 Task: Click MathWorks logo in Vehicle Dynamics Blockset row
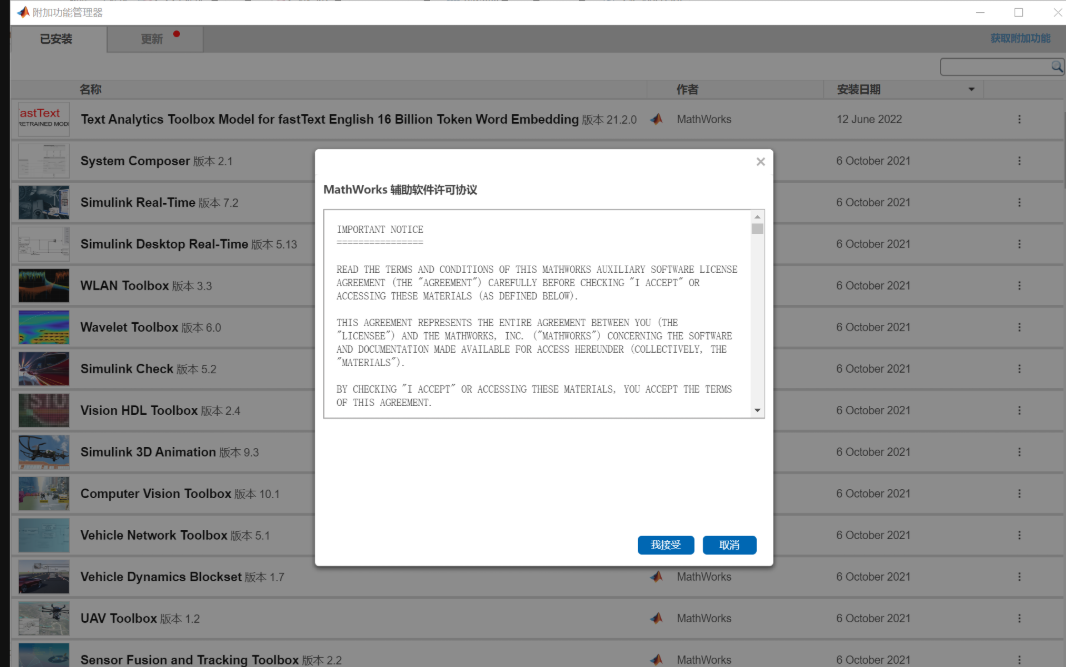tap(656, 577)
